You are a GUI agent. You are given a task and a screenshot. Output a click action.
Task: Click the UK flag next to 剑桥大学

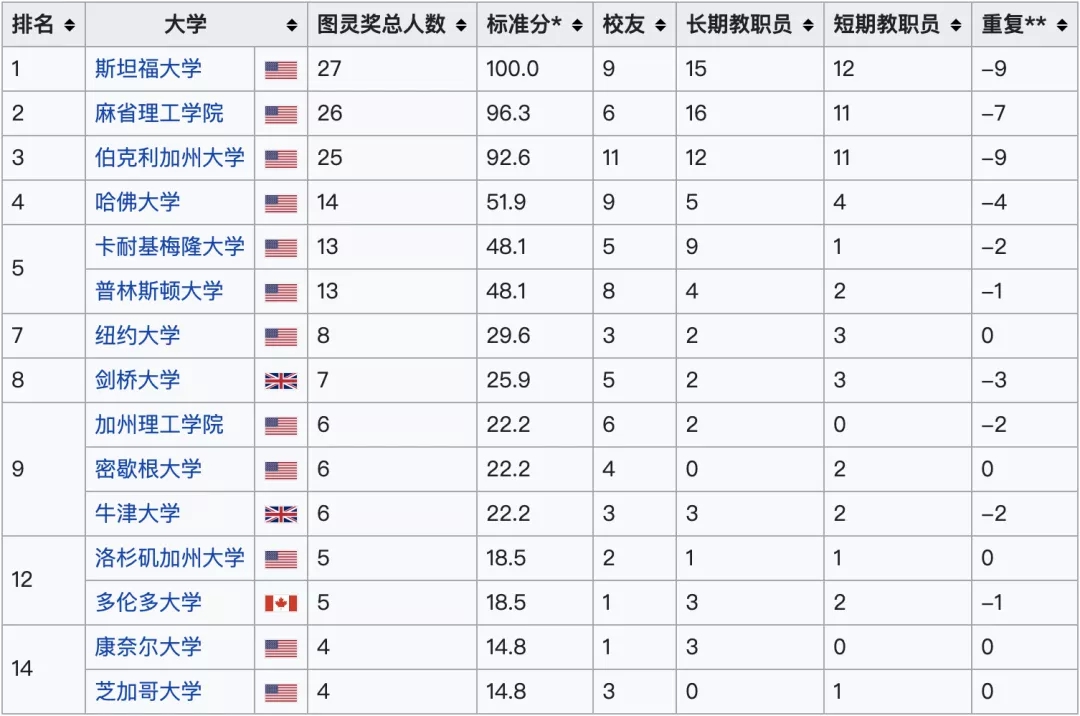point(281,381)
